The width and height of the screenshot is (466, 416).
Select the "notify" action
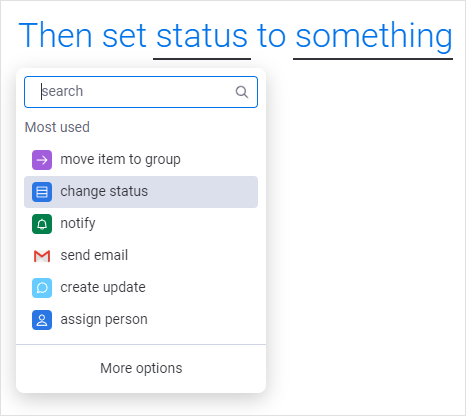click(x=141, y=224)
